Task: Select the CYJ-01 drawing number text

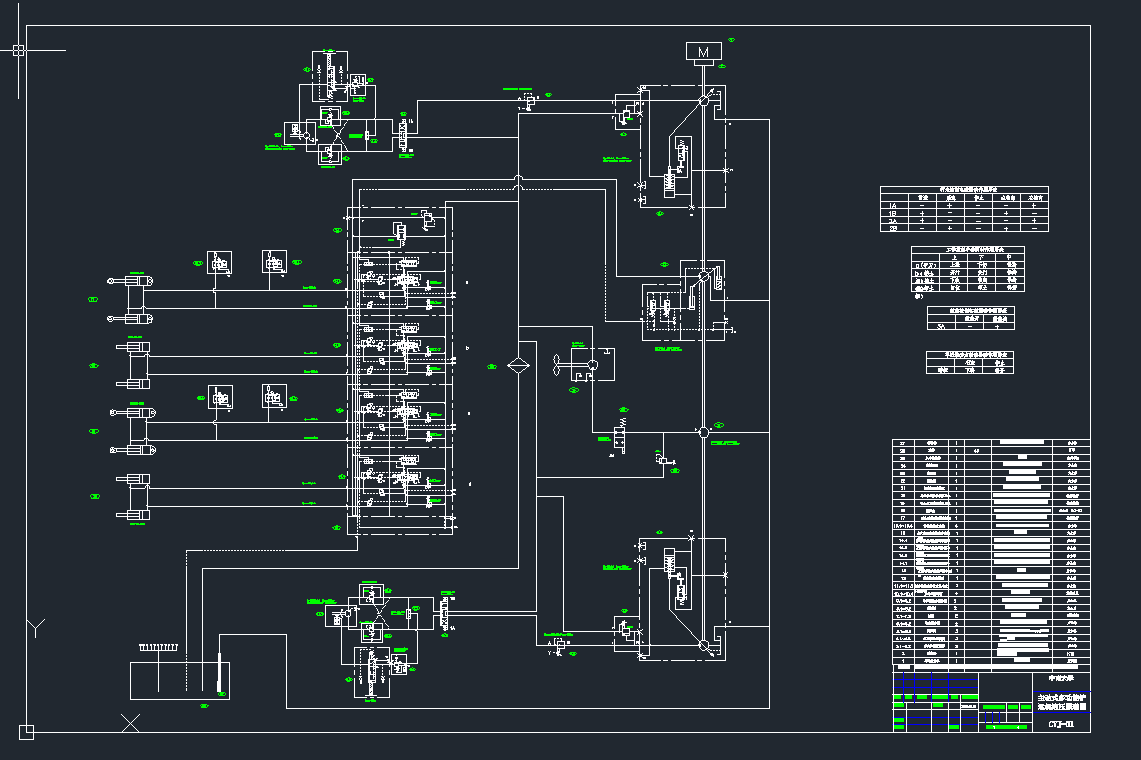Action: click(1061, 725)
